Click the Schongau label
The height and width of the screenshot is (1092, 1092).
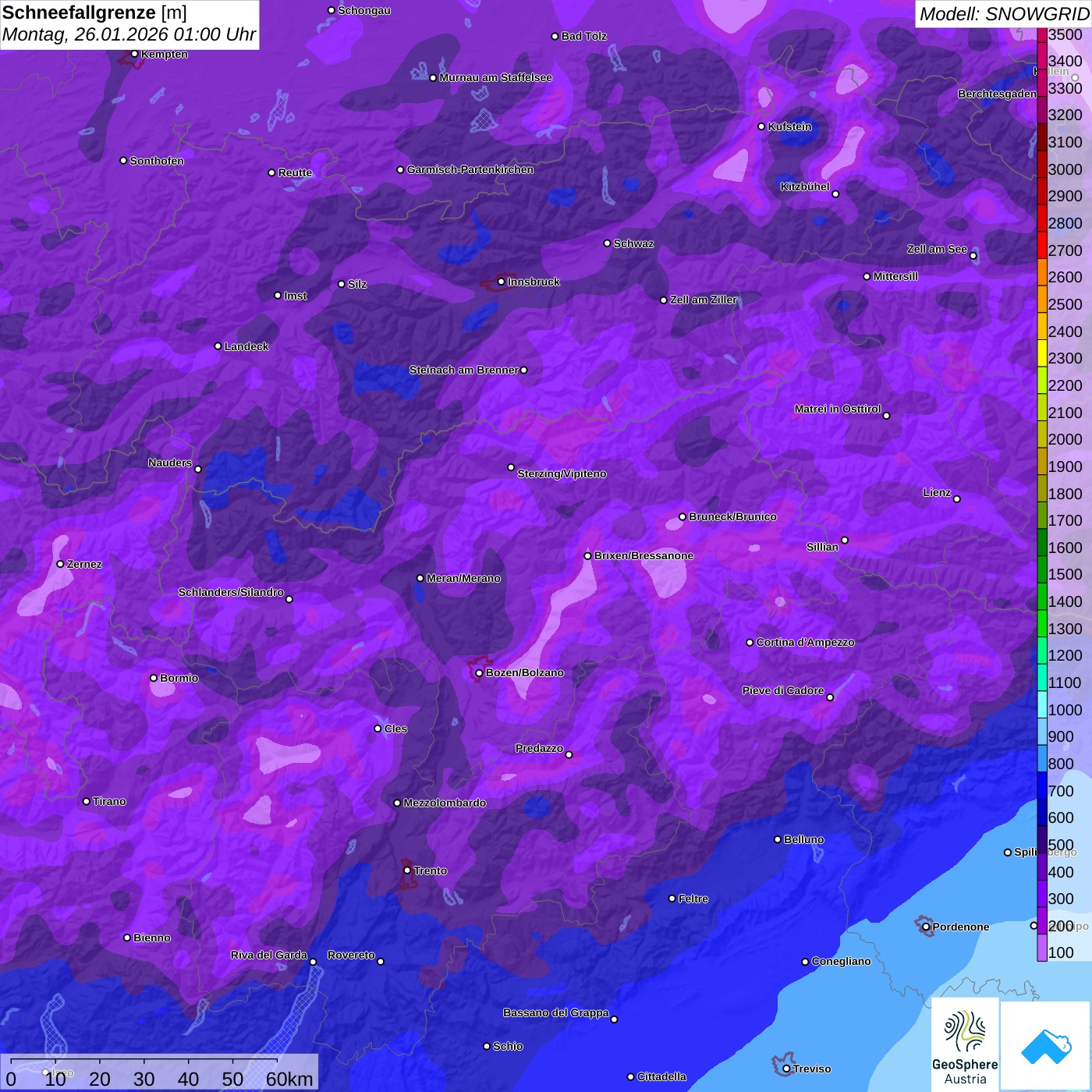coord(364,10)
